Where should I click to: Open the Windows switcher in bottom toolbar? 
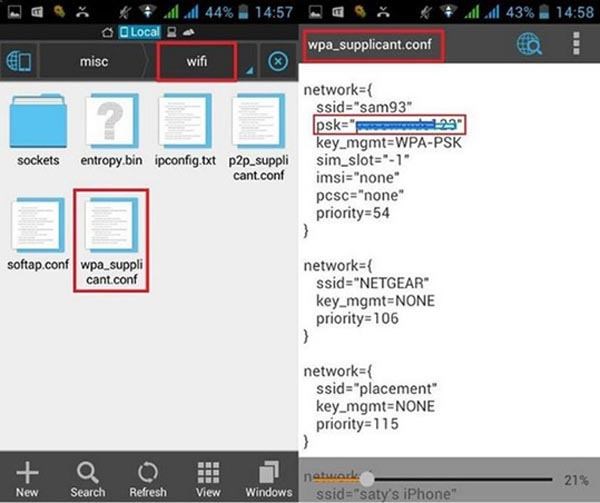tap(269, 479)
